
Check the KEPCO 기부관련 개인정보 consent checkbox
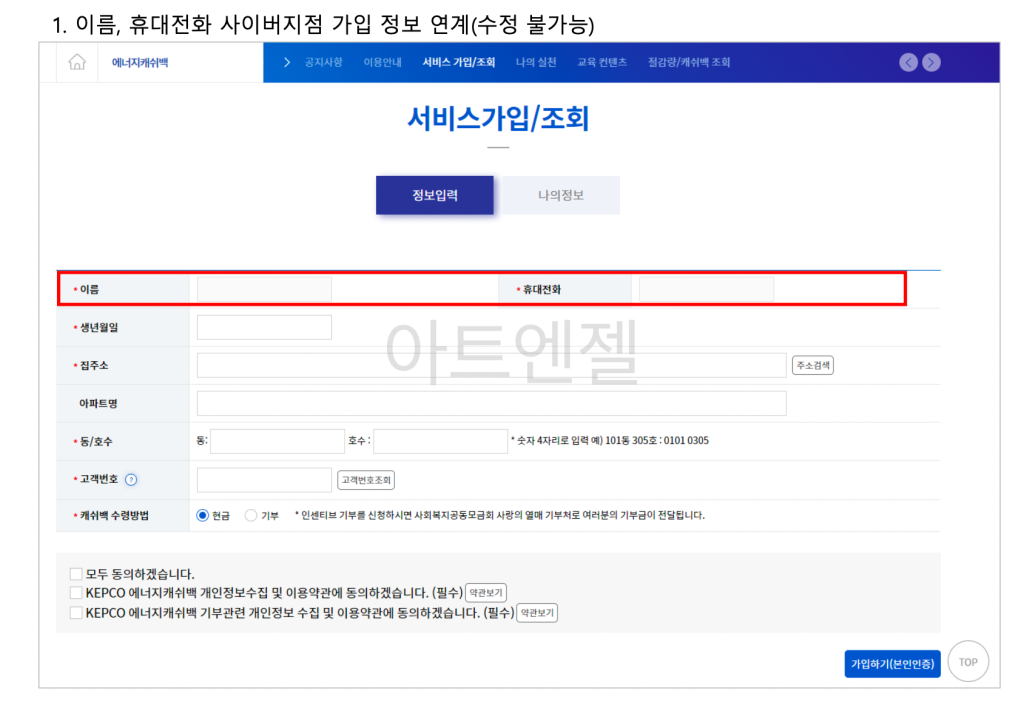click(75, 613)
